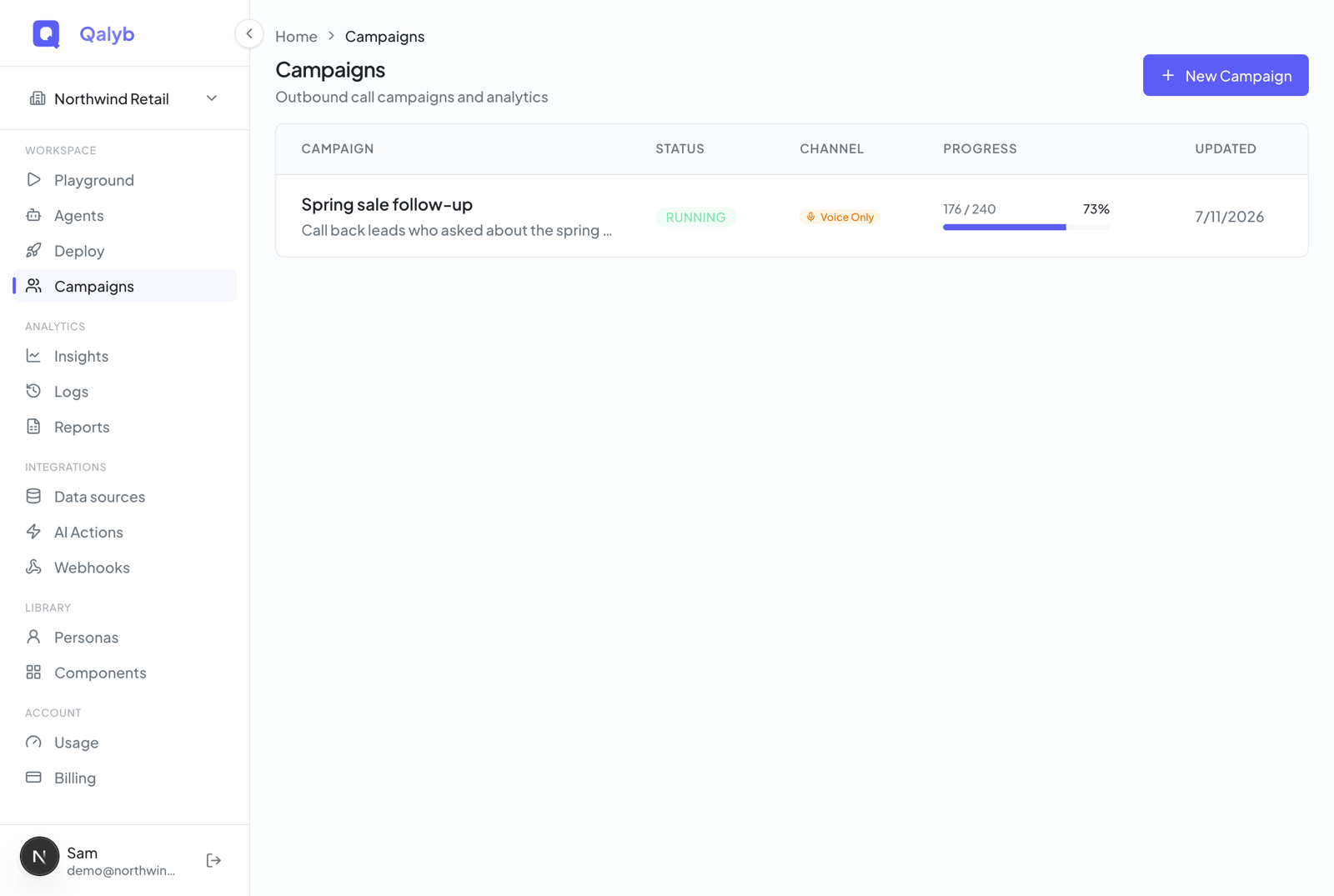Click the STATUS column header
This screenshot has width=1334, height=896.
coord(680,148)
